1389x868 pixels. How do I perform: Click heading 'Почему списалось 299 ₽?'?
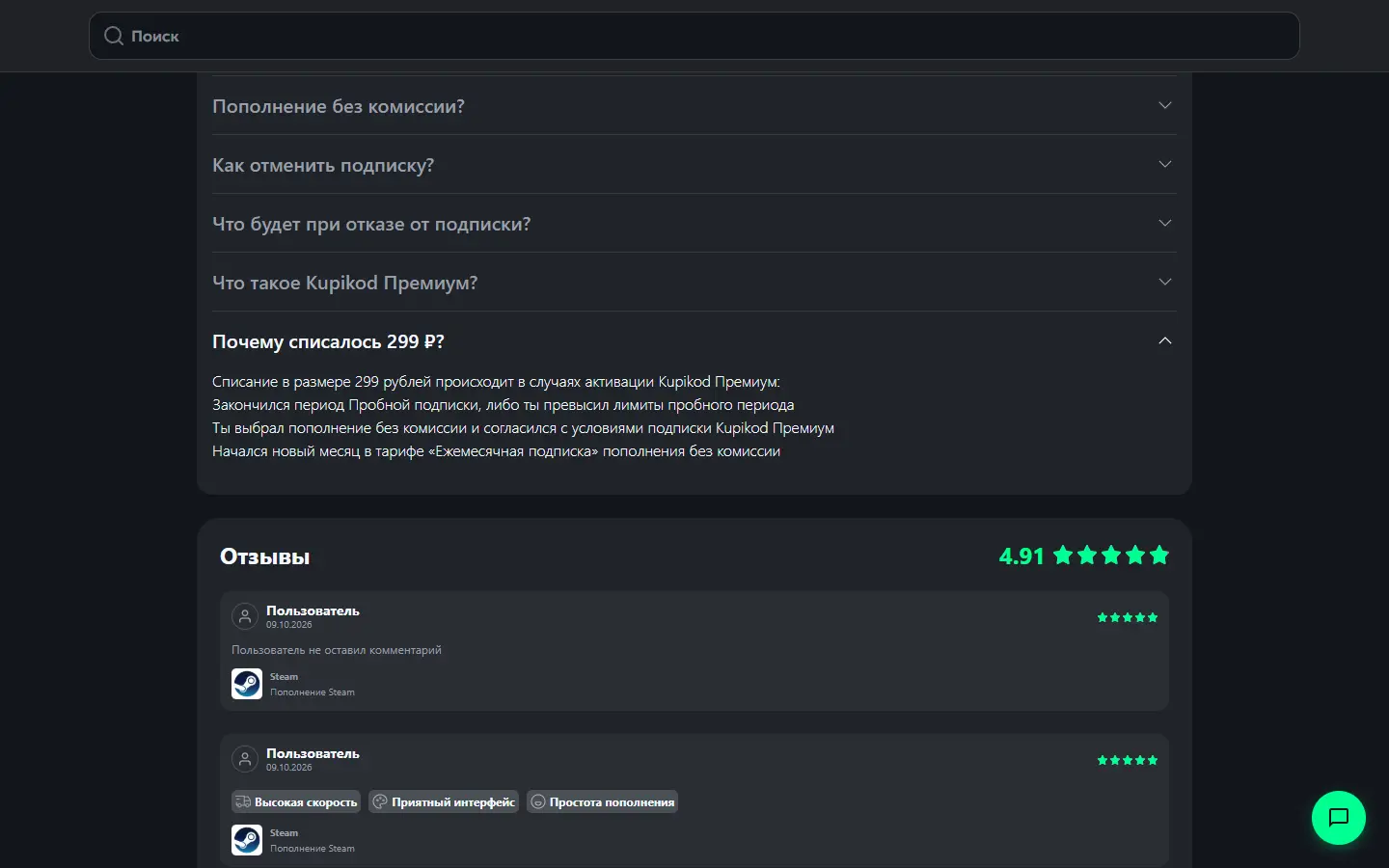328,341
